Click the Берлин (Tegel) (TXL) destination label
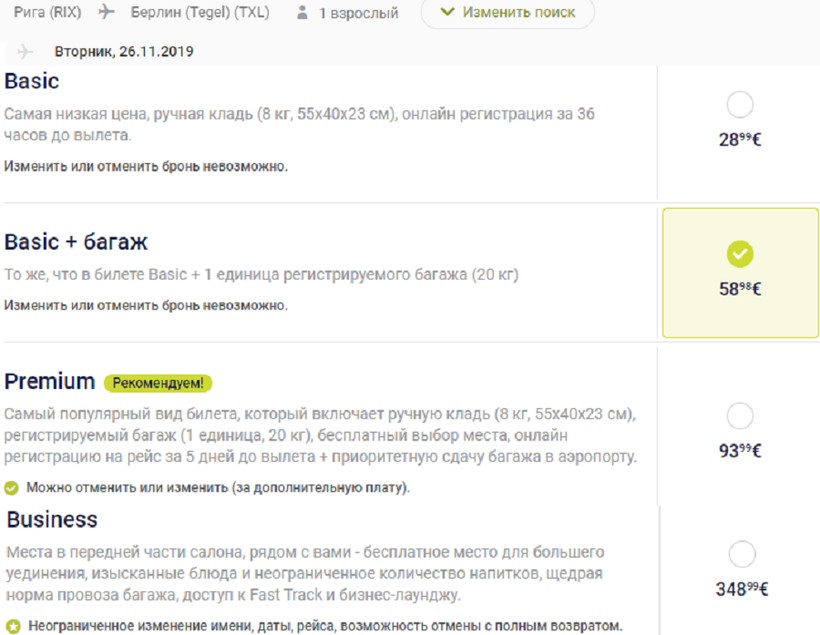The image size is (820, 635). tap(200, 13)
